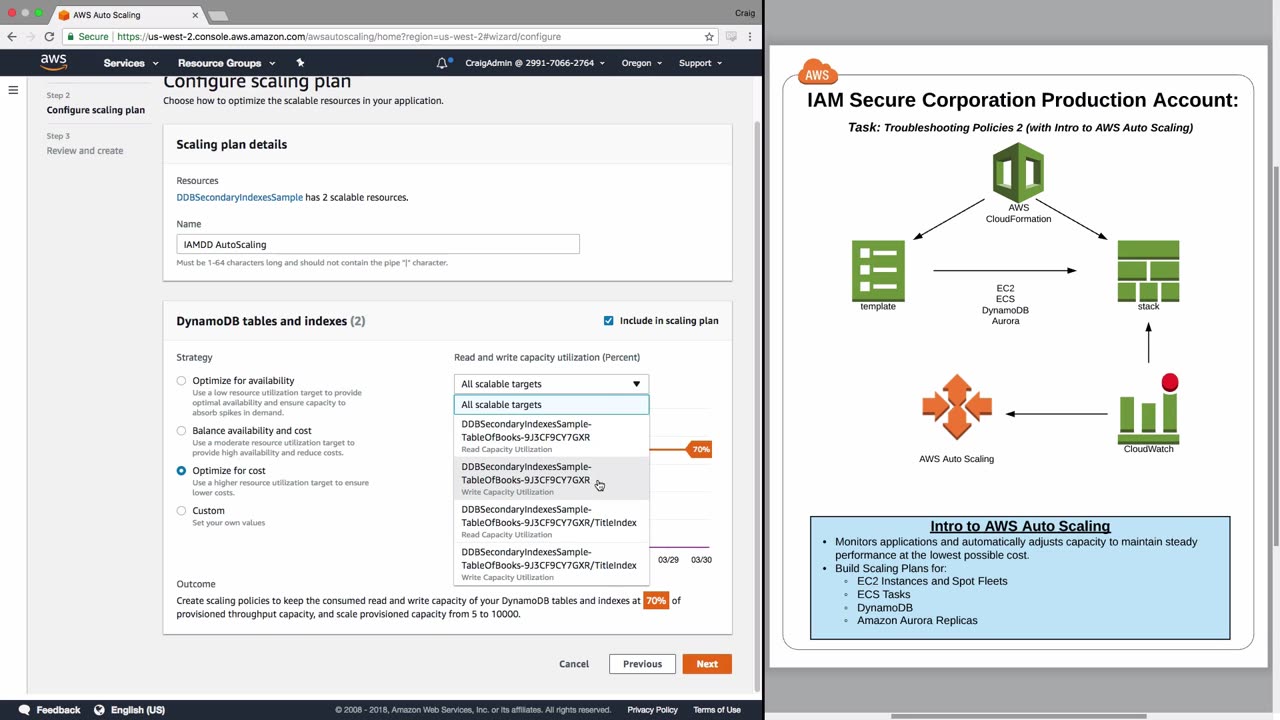Screen dimensions: 1280x720
Task: Pick TitleIndex Read Capacity Utilization option
Action: coord(551,522)
